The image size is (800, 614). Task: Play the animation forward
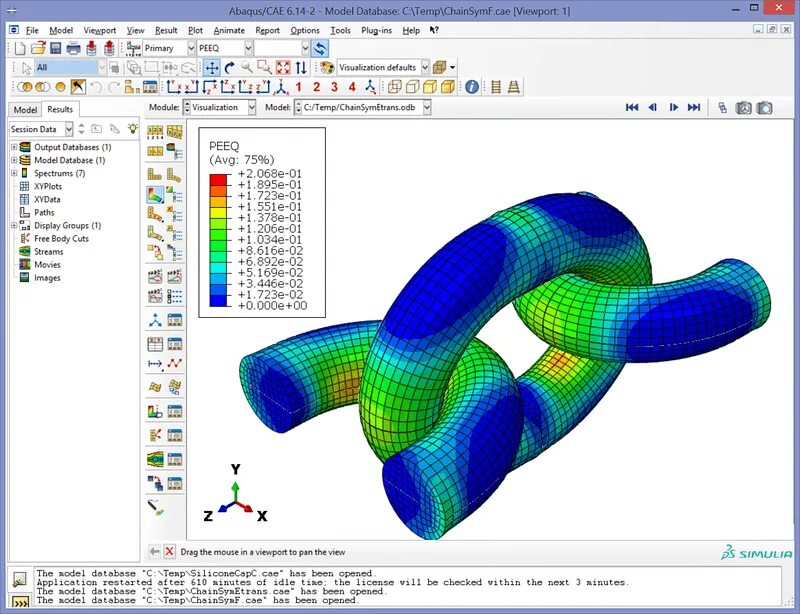(x=673, y=107)
